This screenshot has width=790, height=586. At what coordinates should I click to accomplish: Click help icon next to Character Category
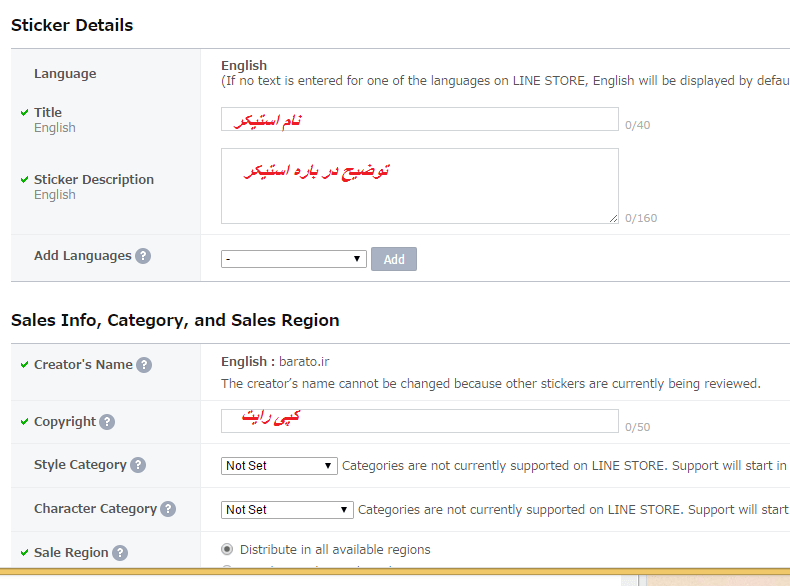pyautogui.click(x=168, y=509)
